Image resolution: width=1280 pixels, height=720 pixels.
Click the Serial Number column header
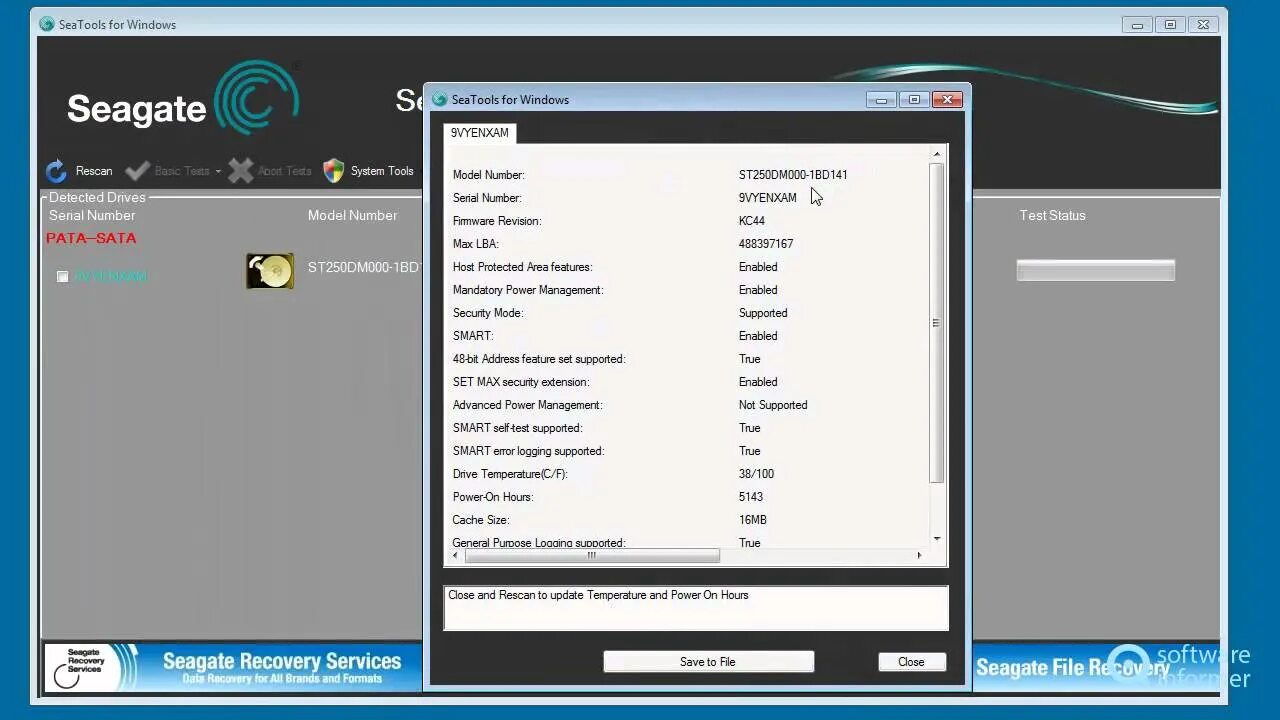click(92, 215)
